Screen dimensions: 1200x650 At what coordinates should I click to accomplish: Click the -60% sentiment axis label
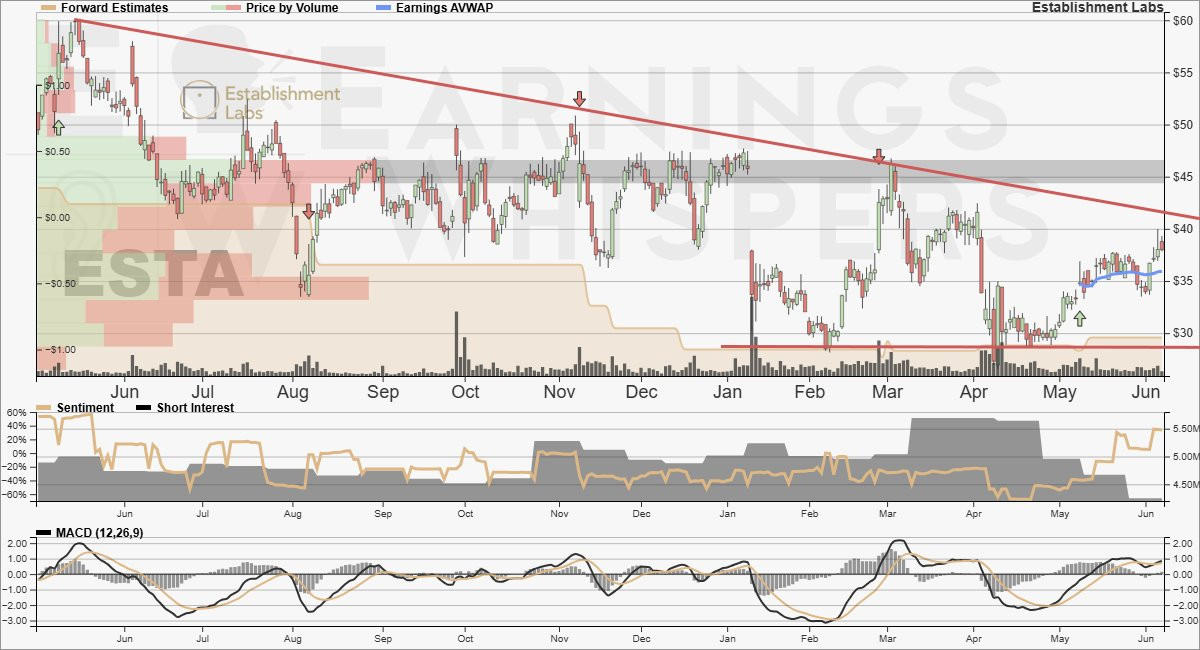[x=16, y=495]
